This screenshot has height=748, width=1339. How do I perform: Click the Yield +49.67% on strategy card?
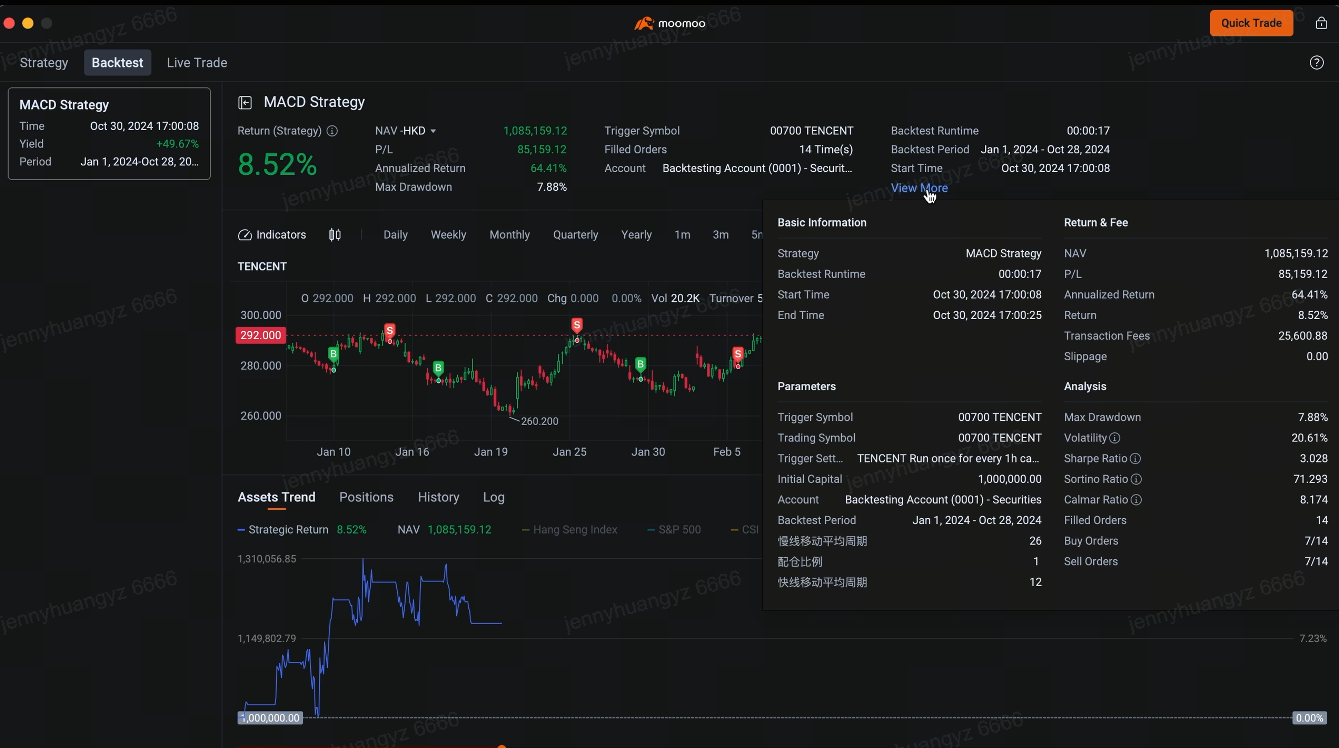(x=177, y=144)
